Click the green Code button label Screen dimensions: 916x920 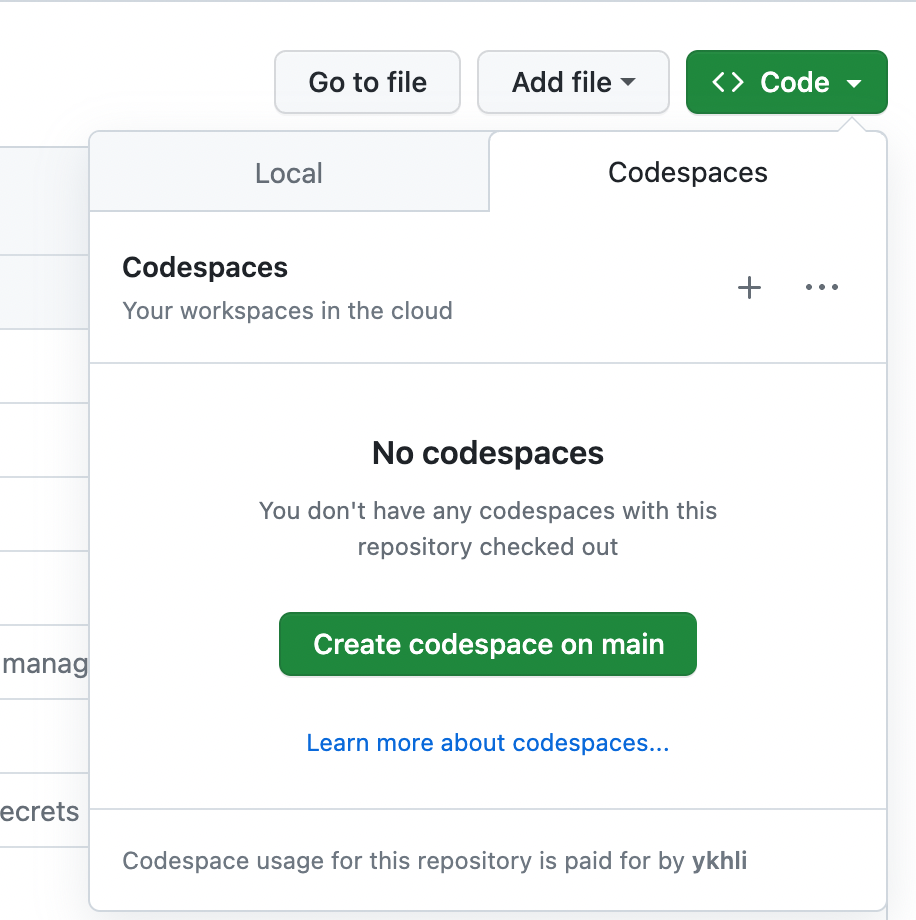[794, 82]
